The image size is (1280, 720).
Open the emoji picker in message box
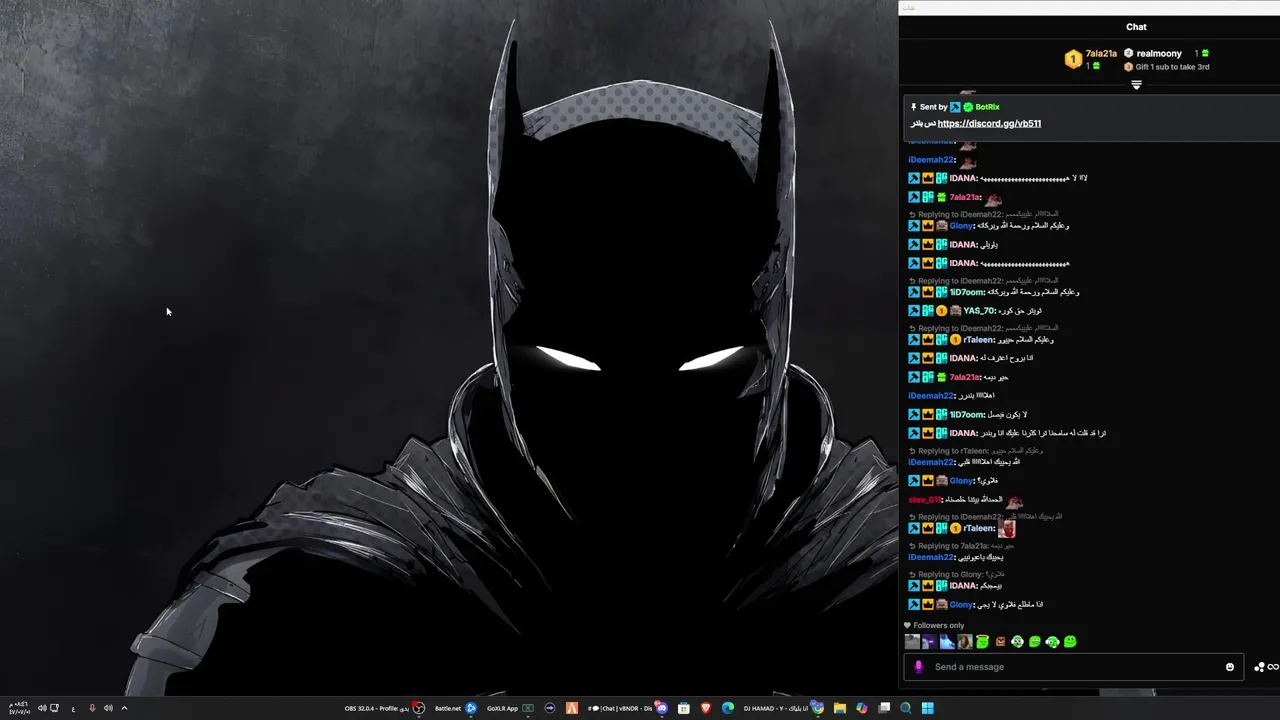coord(1230,667)
